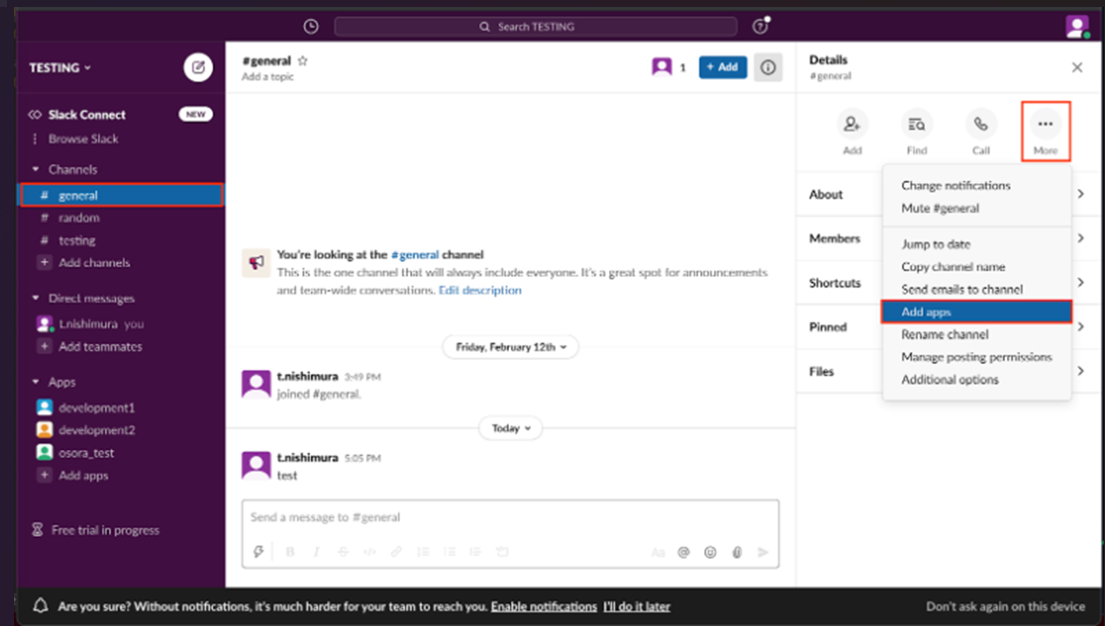Attach a file with the paperclip icon
The height and width of the screenshot is (626, 1105).
[x=737, y=552]
